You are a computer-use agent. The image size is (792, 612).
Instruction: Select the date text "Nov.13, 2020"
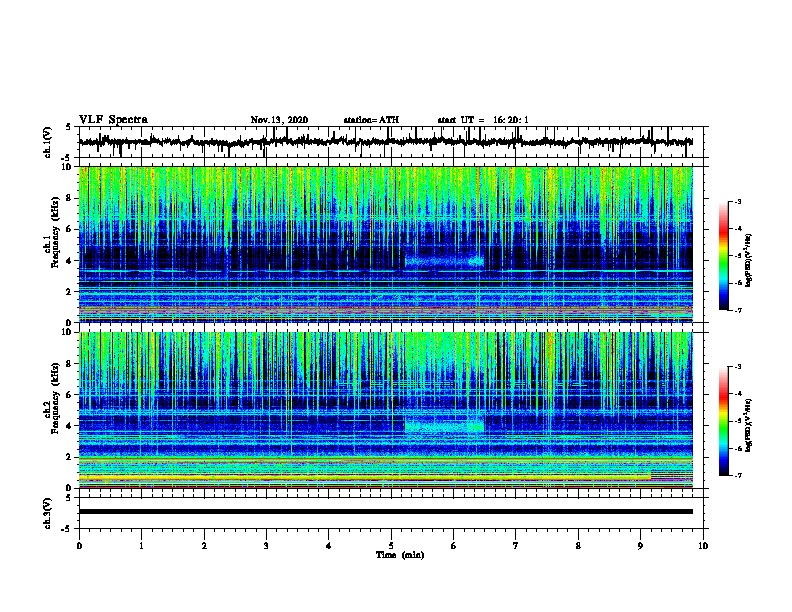click(x=279, y=120)
